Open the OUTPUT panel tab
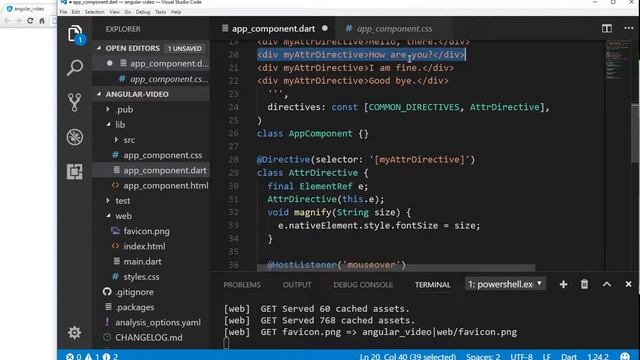The image size is (640, 360). pyautogui.click(x=297, y=284)
